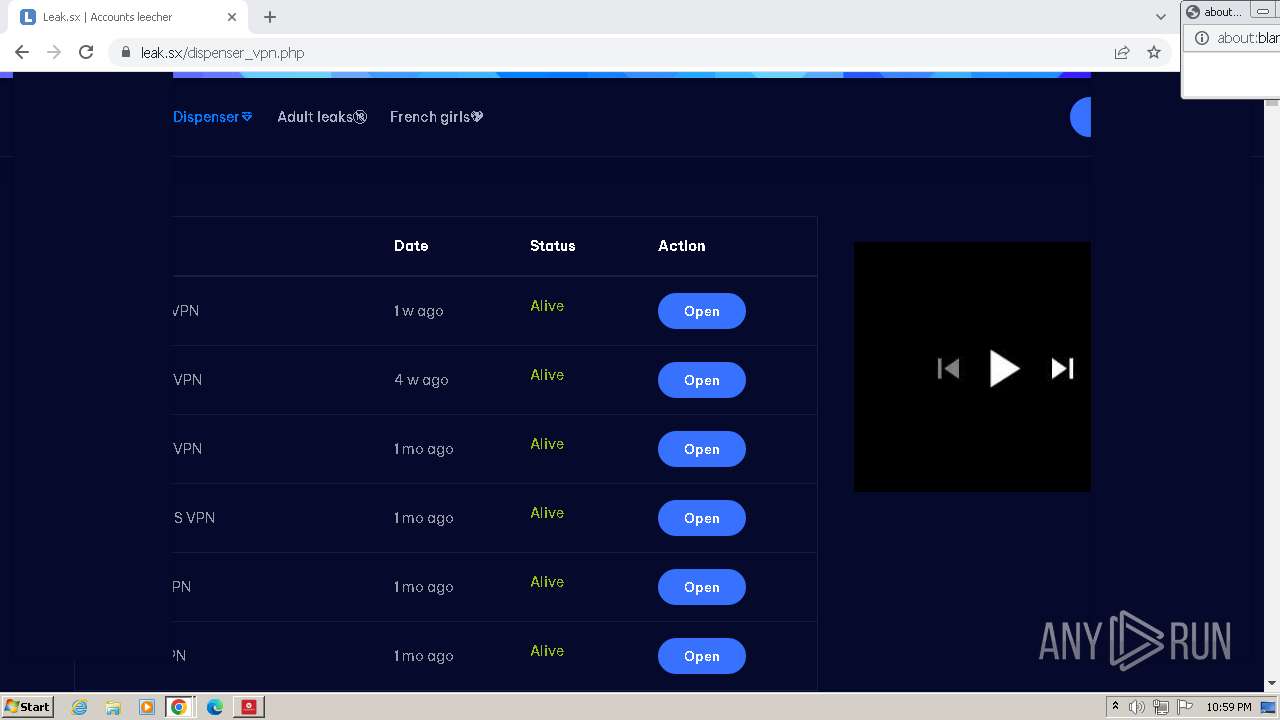The image size is (1280, 720).
Task: Skip to next track in player
Action: point(1062,369)
